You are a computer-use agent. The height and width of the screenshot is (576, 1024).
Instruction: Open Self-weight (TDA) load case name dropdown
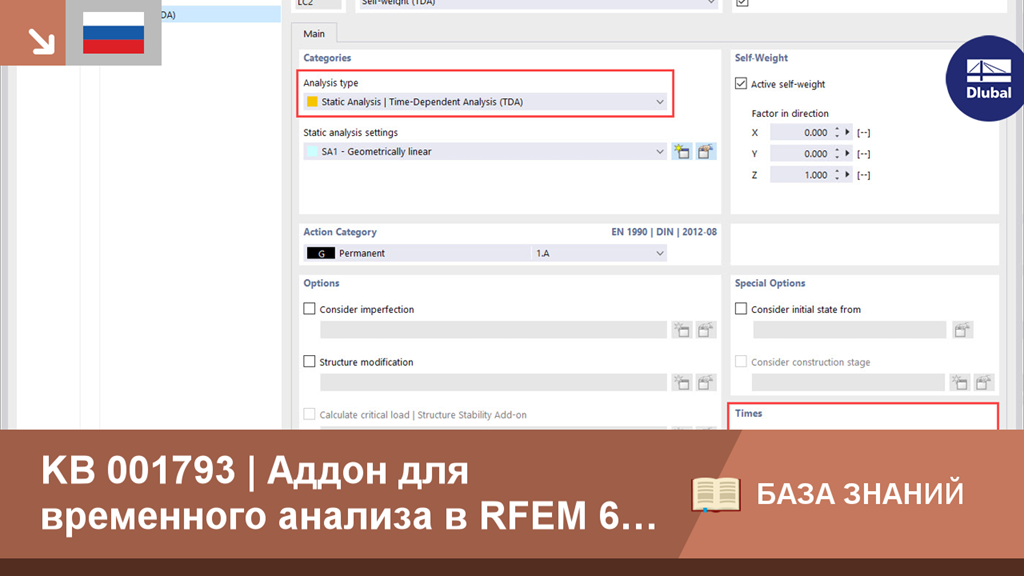(538, 4)
